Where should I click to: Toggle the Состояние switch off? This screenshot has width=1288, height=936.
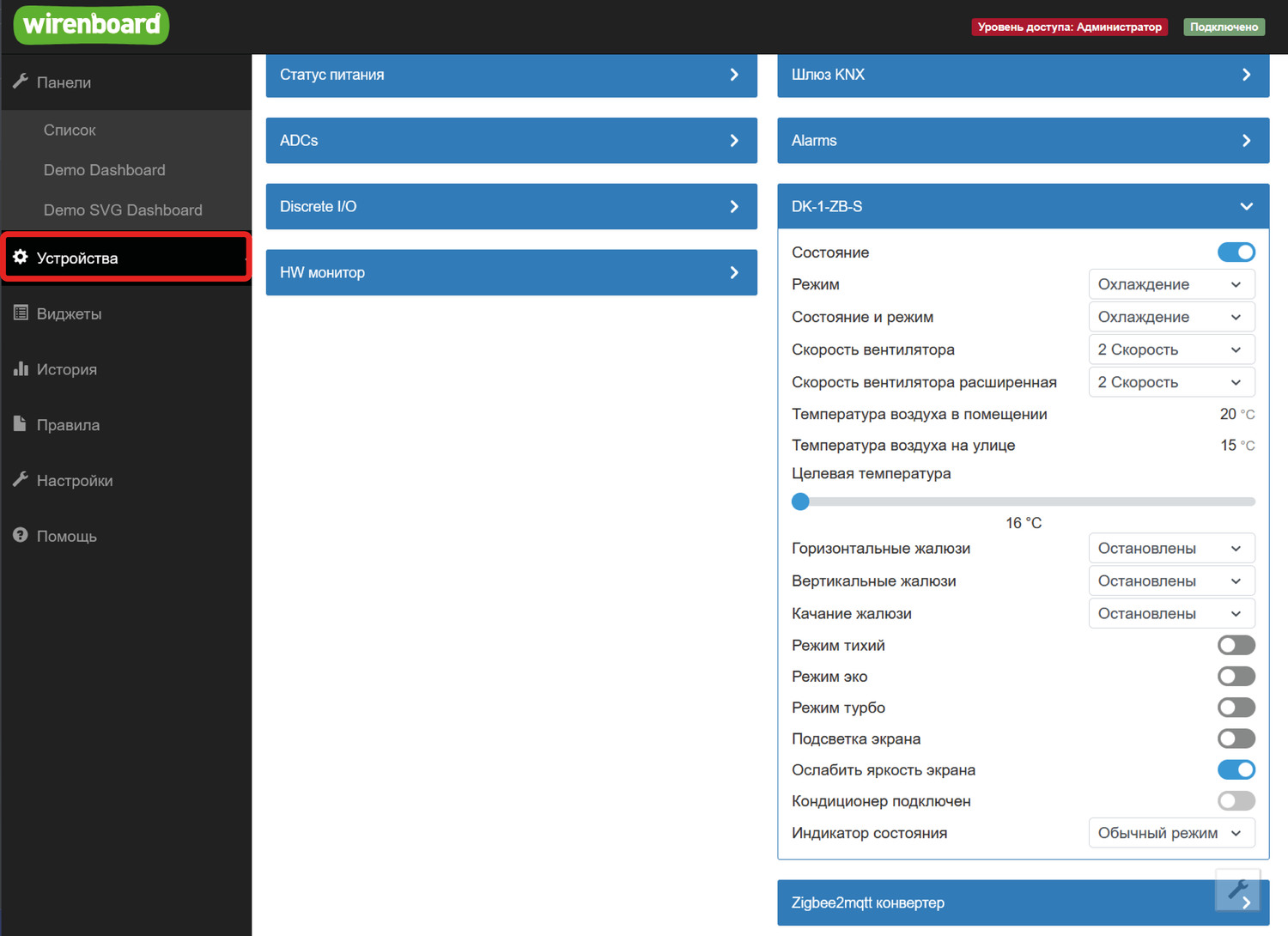(1236, 252)
